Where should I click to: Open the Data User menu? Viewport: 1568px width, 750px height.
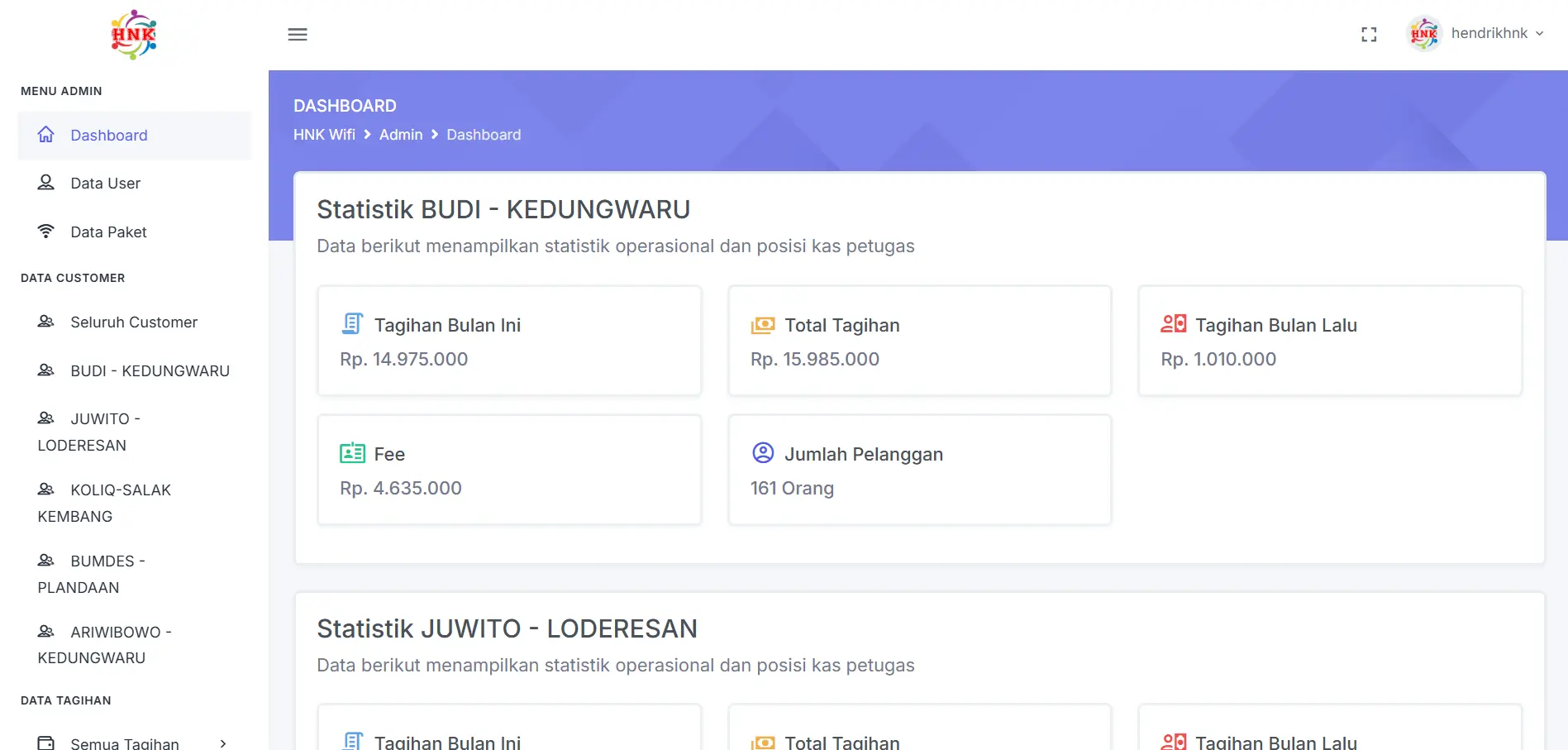(134, 184)
